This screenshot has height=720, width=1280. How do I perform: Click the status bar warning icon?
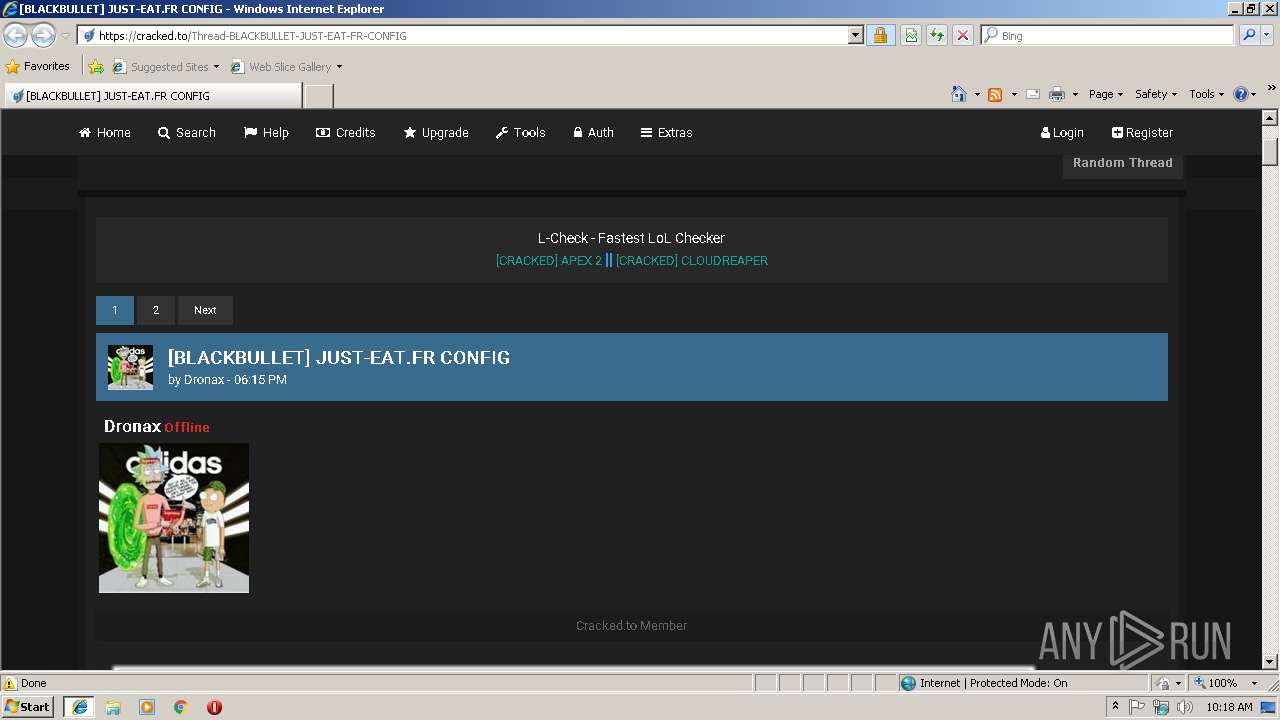pos(10,683)
